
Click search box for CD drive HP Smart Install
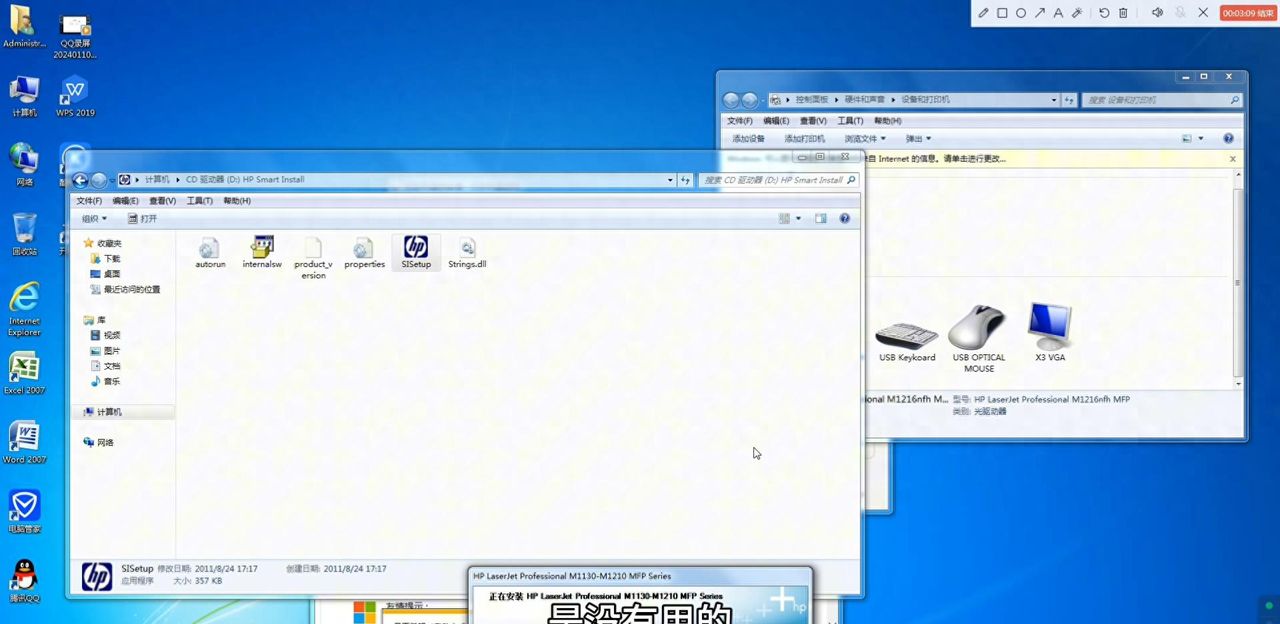pyautogui.click(x=778, y=180)
